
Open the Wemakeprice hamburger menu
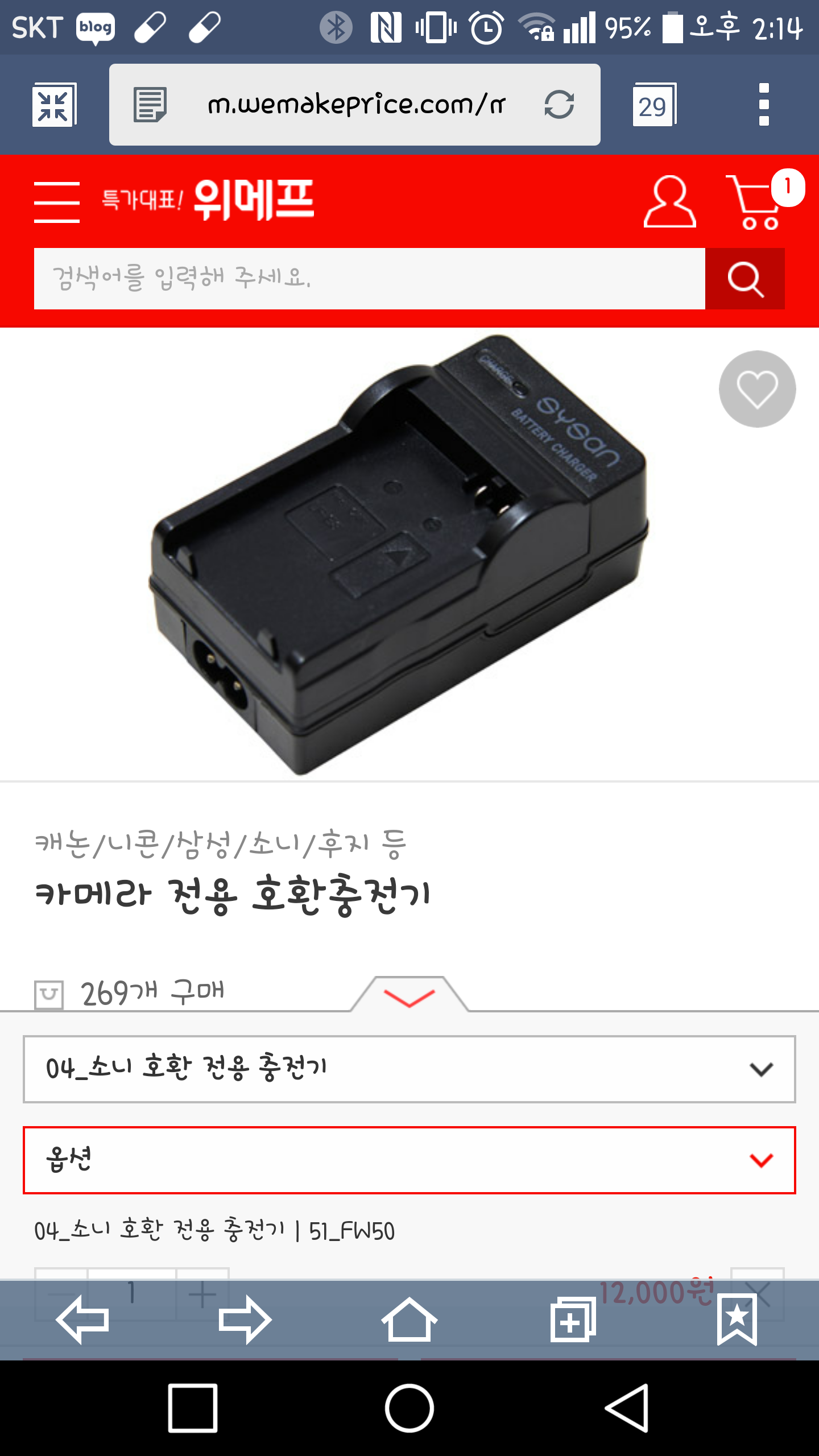click(57, 202)
